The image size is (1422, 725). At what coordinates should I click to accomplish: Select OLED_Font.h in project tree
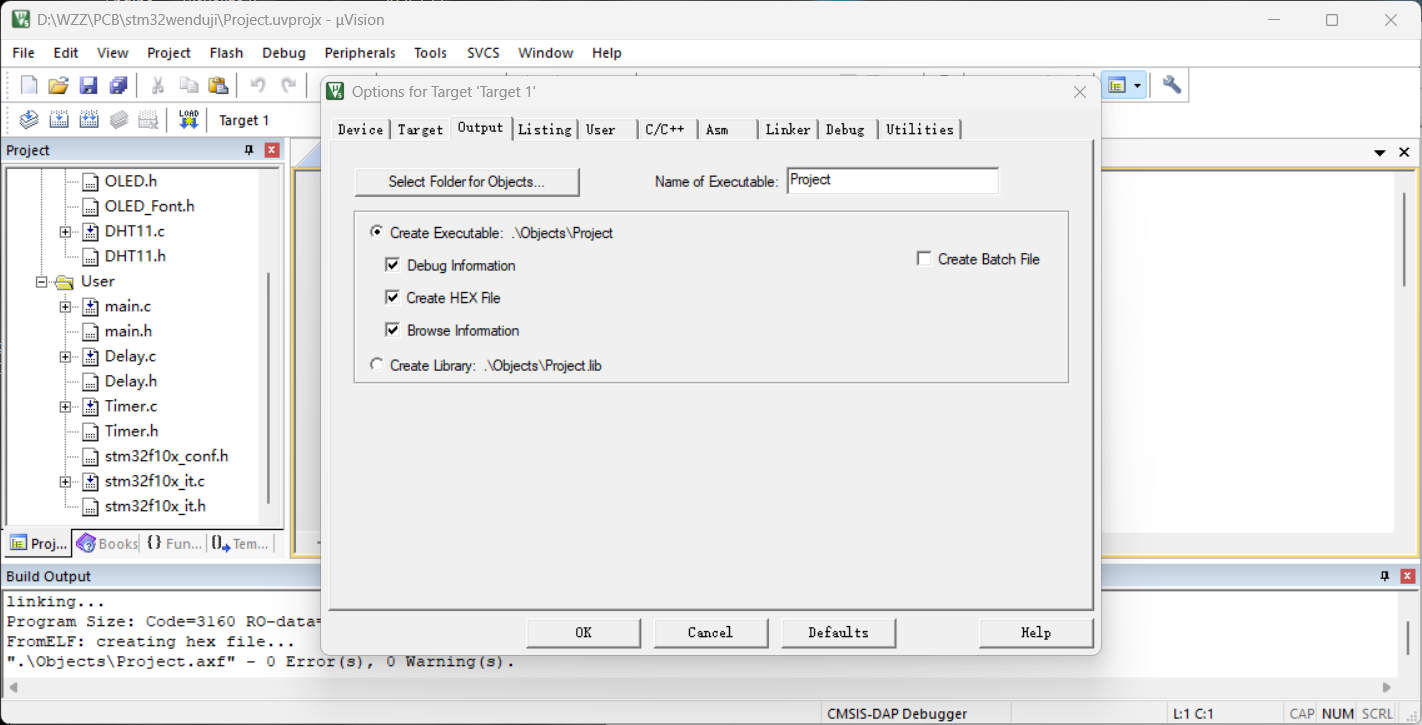[149, 206]
